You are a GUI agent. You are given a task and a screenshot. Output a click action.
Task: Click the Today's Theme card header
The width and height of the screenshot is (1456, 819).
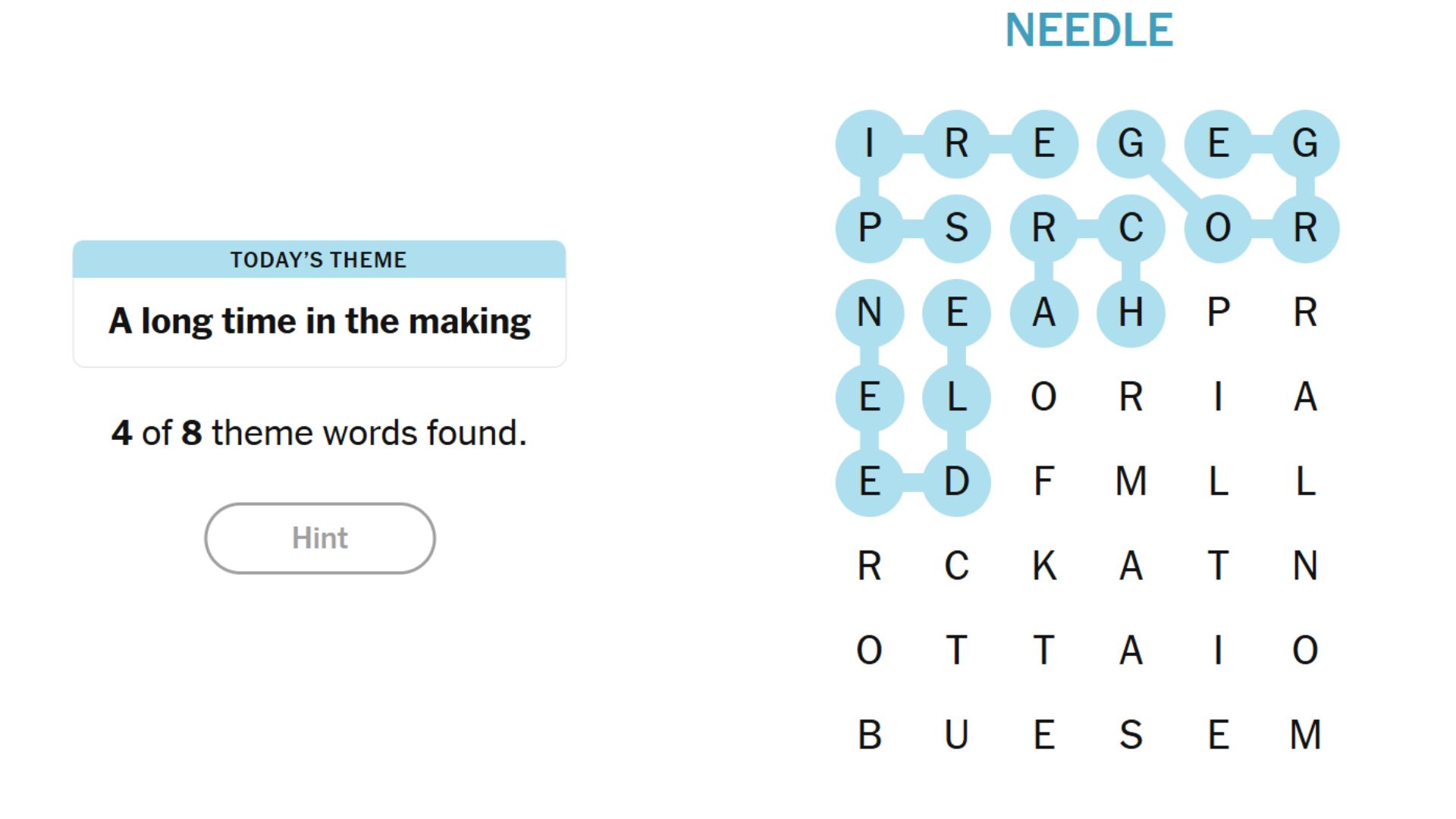pyautogui.click(x=319, y=259)
